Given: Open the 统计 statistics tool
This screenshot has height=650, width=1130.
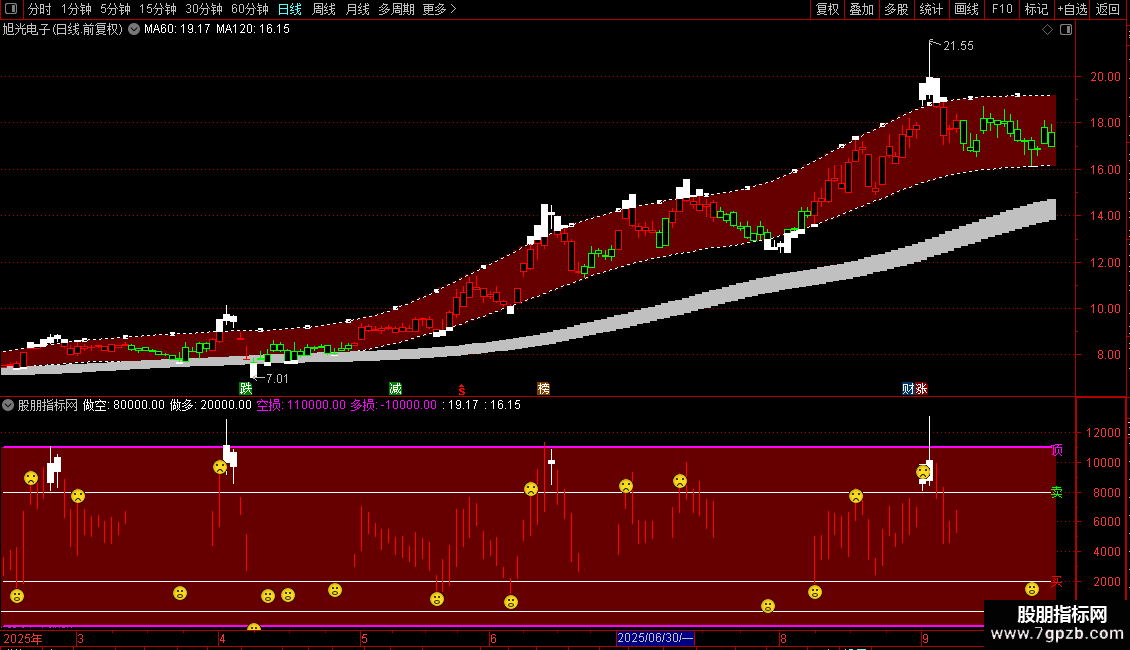Looking at the screenshot, I should [x=931, y=9].
